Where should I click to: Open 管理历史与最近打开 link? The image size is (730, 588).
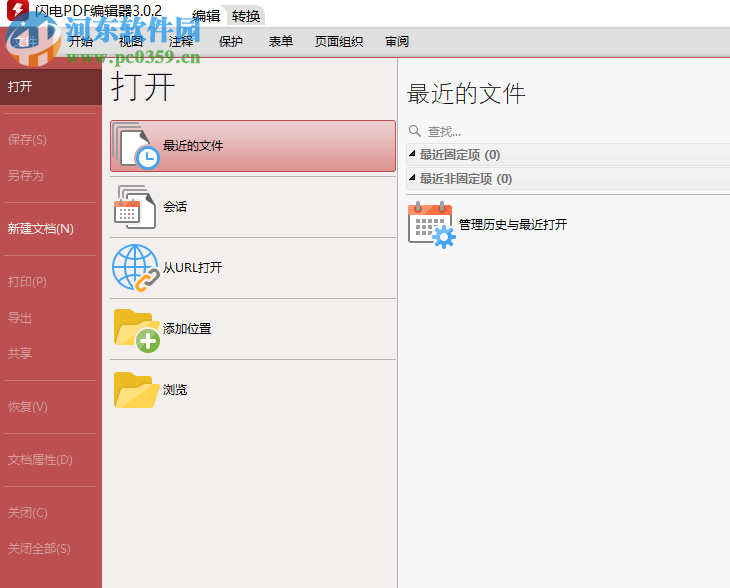pyautogui.click(x=513, y=225)
